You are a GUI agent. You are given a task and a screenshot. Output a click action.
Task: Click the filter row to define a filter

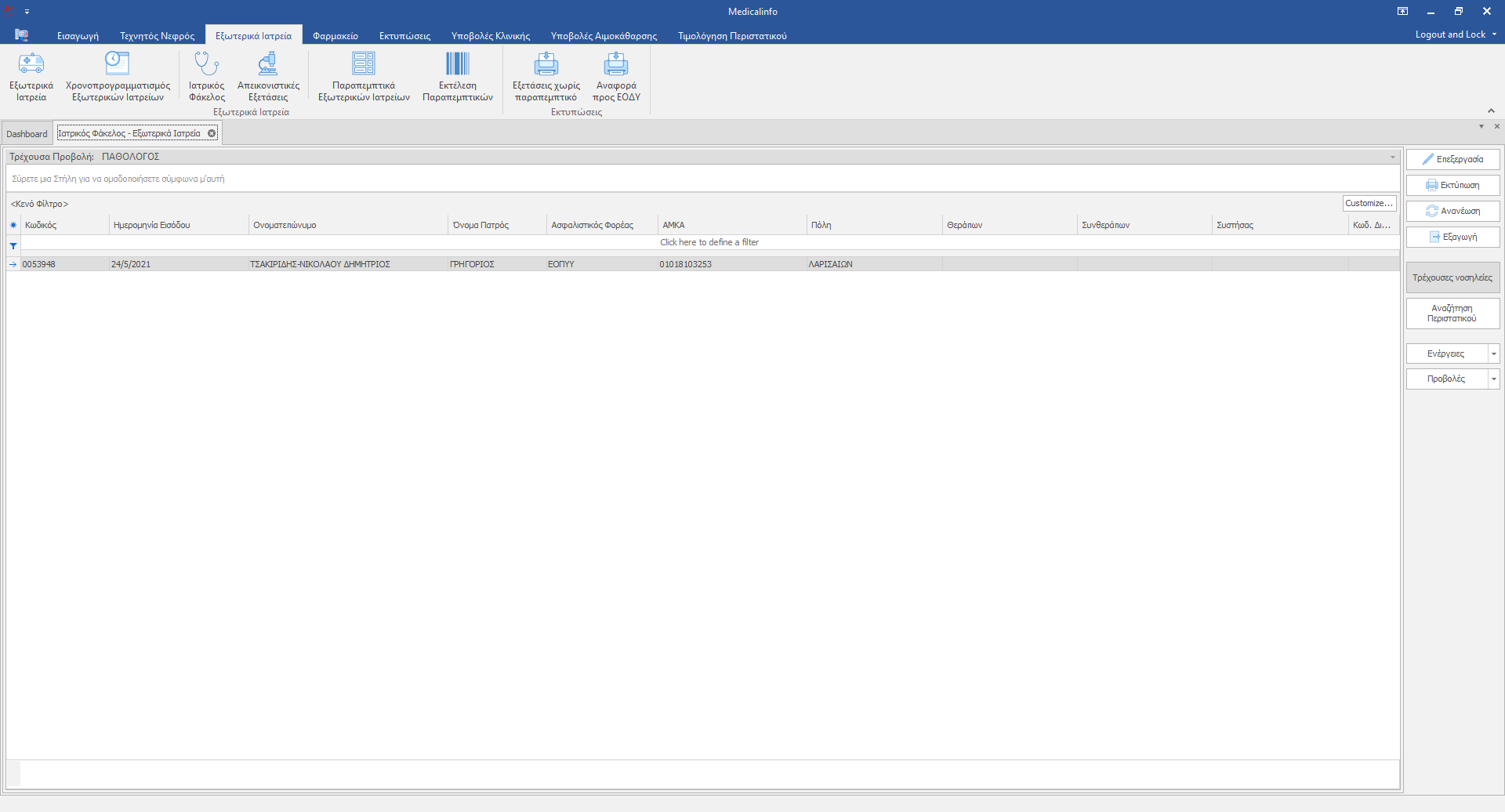click(x=709, y=242)
